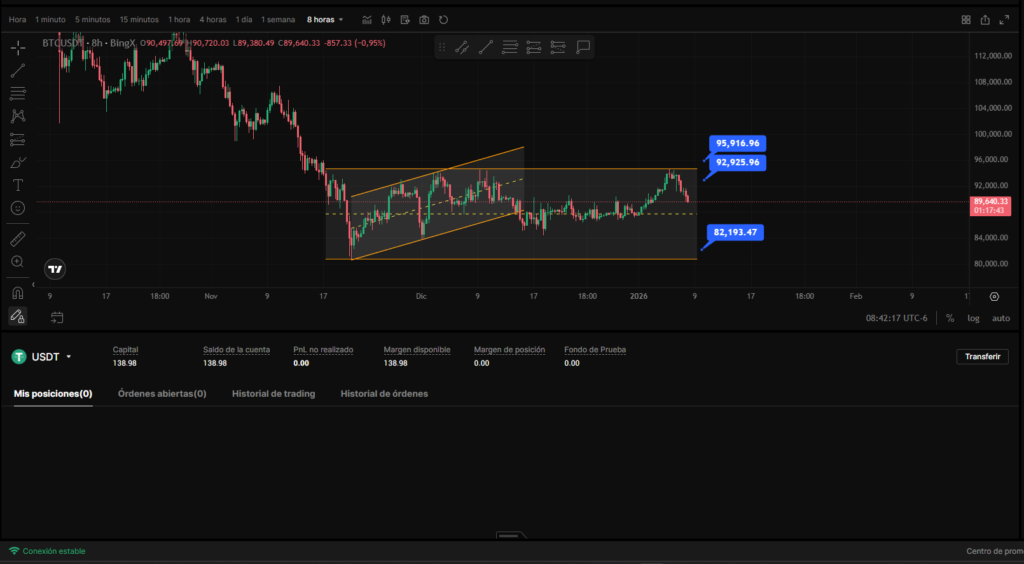The width and height of the screenshot is (1024, 564).
Task: Select the crosshair cursor tool
Action: (x=18, y=47)
